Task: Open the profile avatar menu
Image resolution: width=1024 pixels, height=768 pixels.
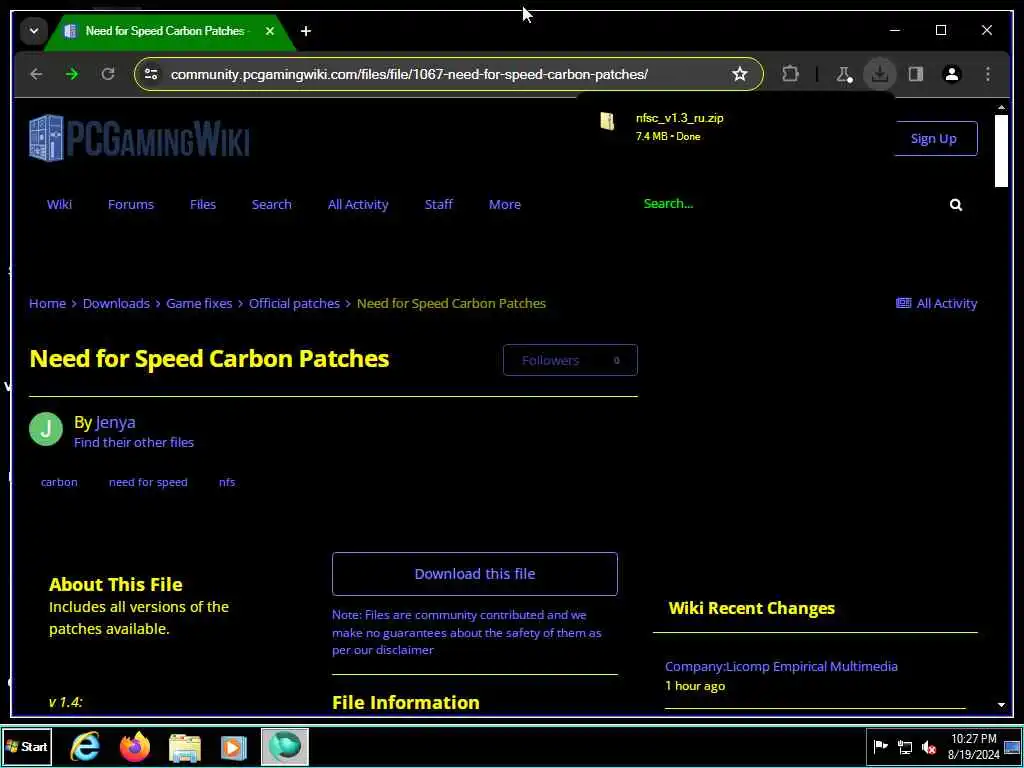Action: click(x=952, y=74)
